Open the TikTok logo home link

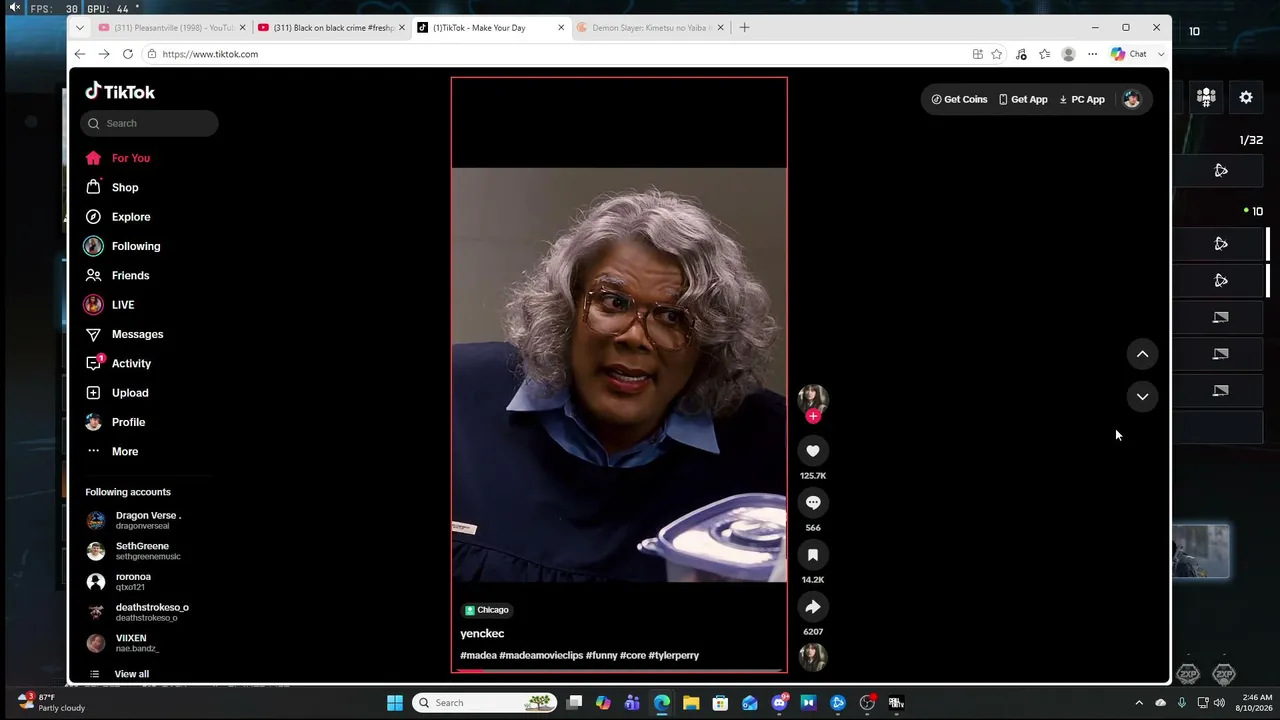pos(120,91)
